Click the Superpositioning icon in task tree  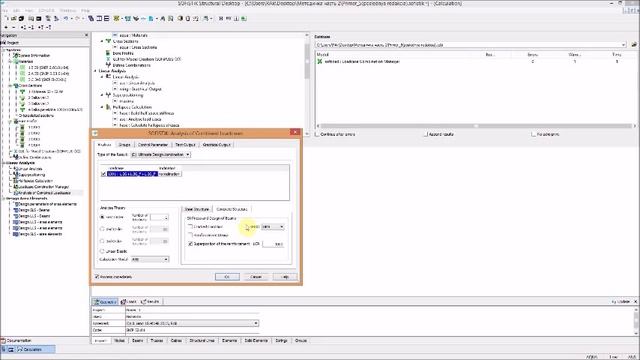coord(108,95)
